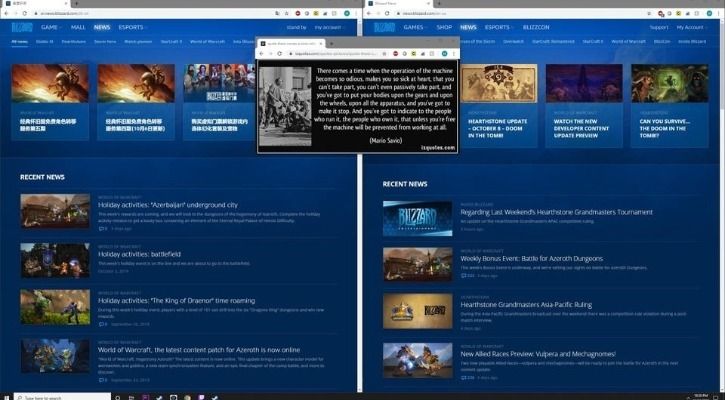
Task: Open the profile avatar in the right browser window
Action: (709, 13)
